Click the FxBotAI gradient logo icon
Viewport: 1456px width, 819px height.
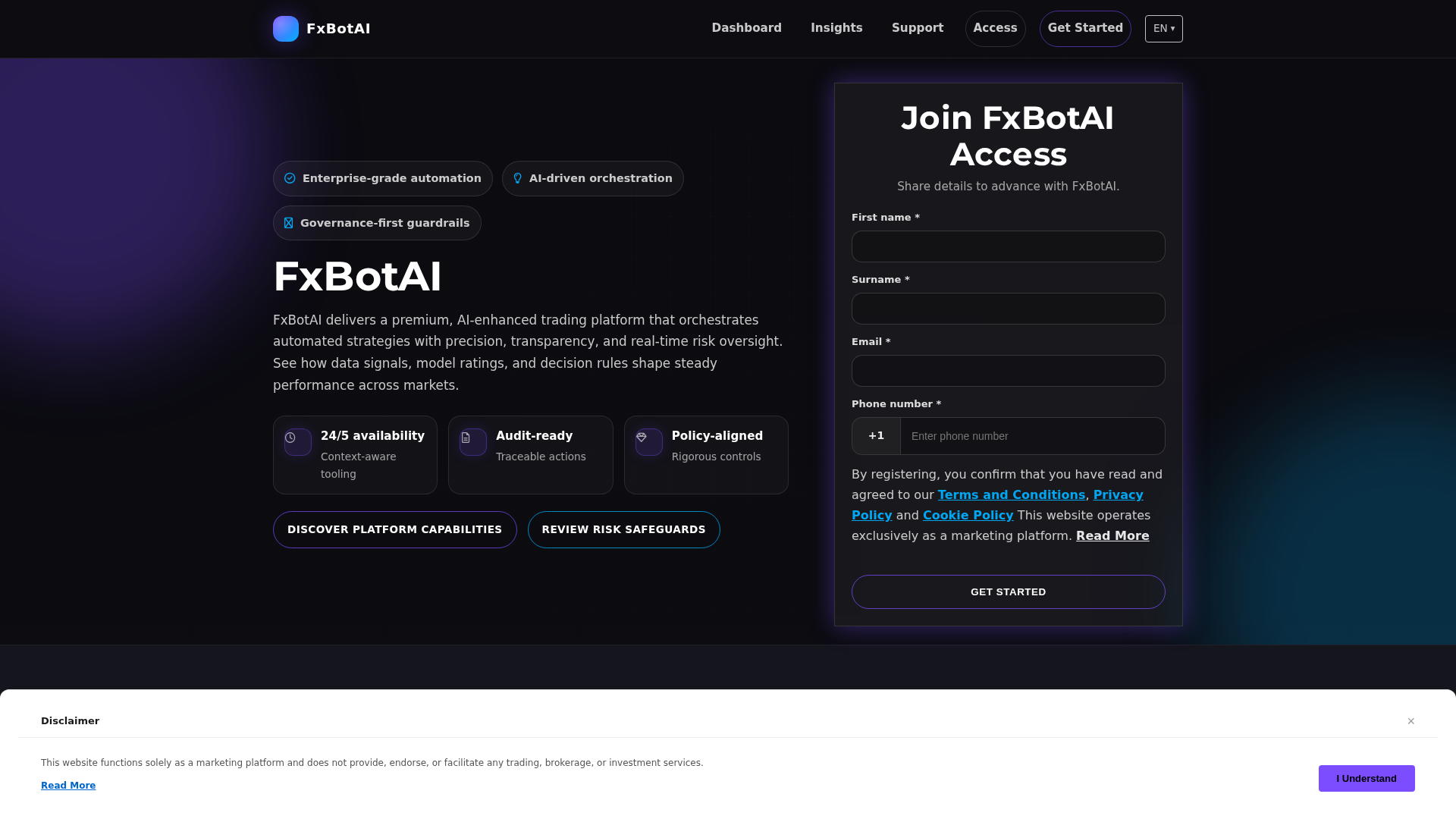286,29
